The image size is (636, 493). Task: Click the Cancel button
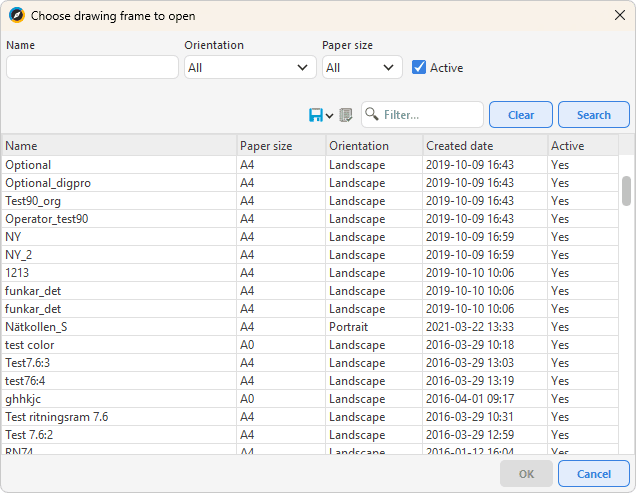[593, 473]
